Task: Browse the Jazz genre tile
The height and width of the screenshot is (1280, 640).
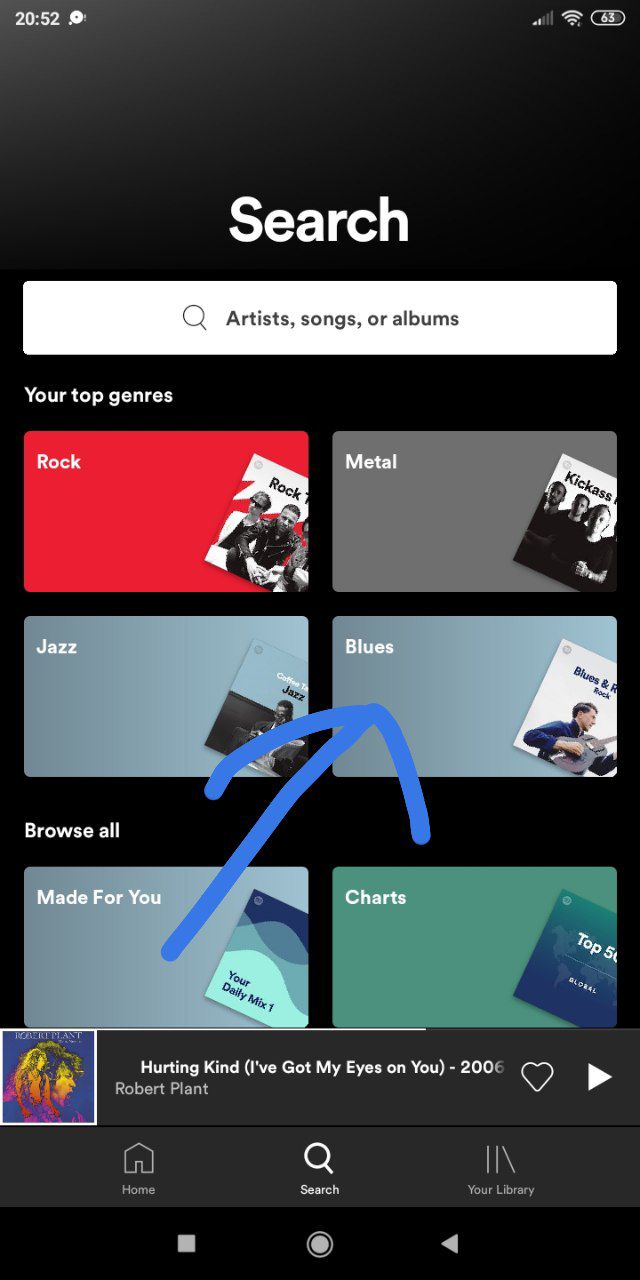Action: click(x=166, y=696)
